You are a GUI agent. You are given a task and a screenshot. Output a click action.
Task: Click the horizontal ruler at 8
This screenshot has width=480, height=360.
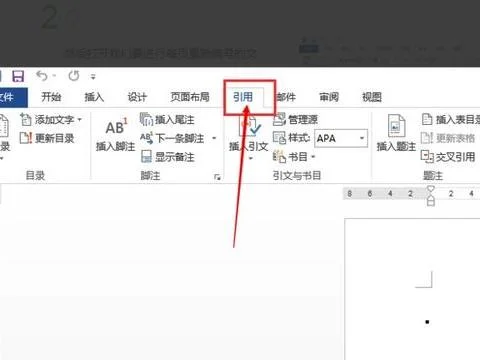(349, 193)
